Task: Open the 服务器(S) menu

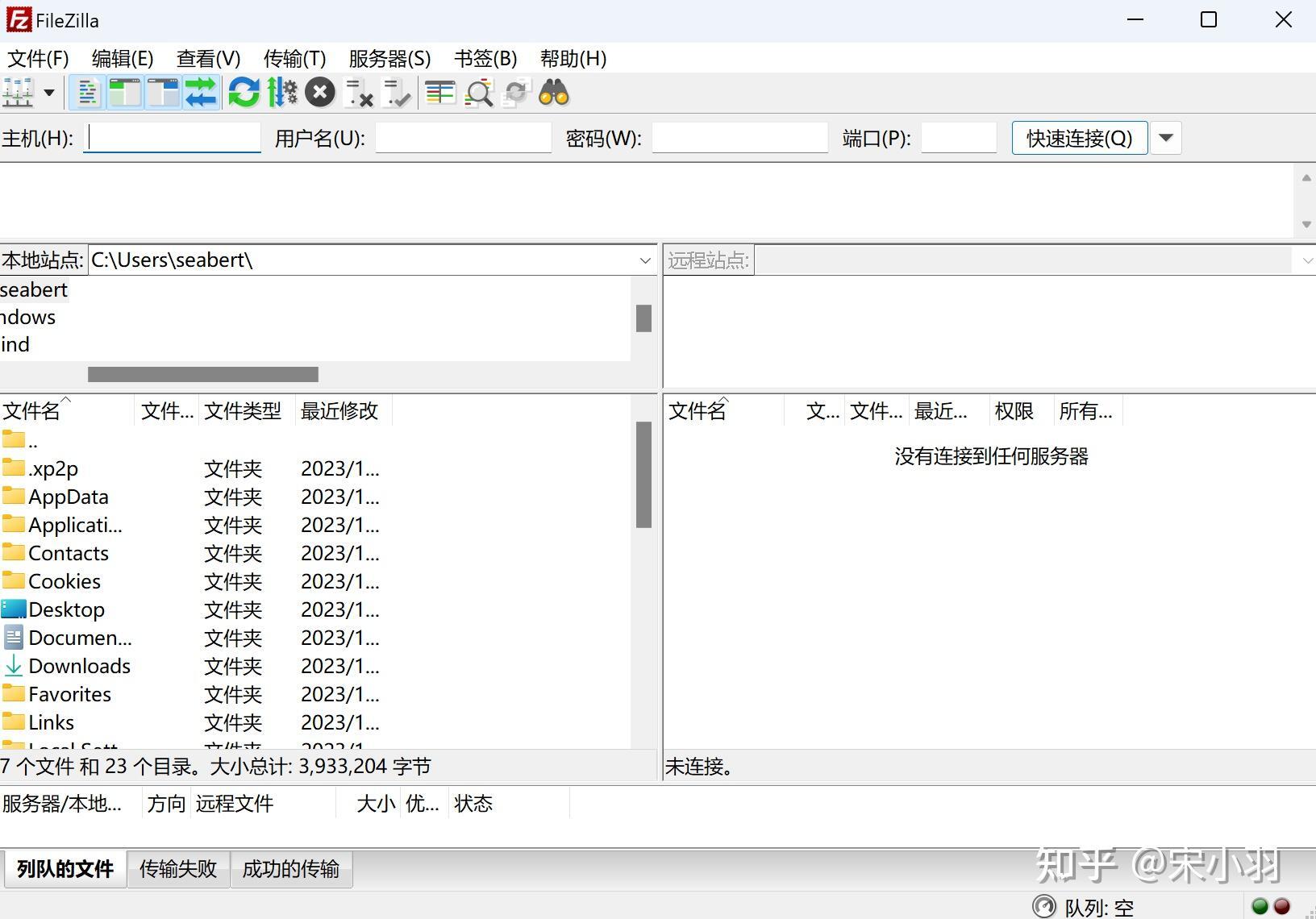Action: (x=389, y=59)
